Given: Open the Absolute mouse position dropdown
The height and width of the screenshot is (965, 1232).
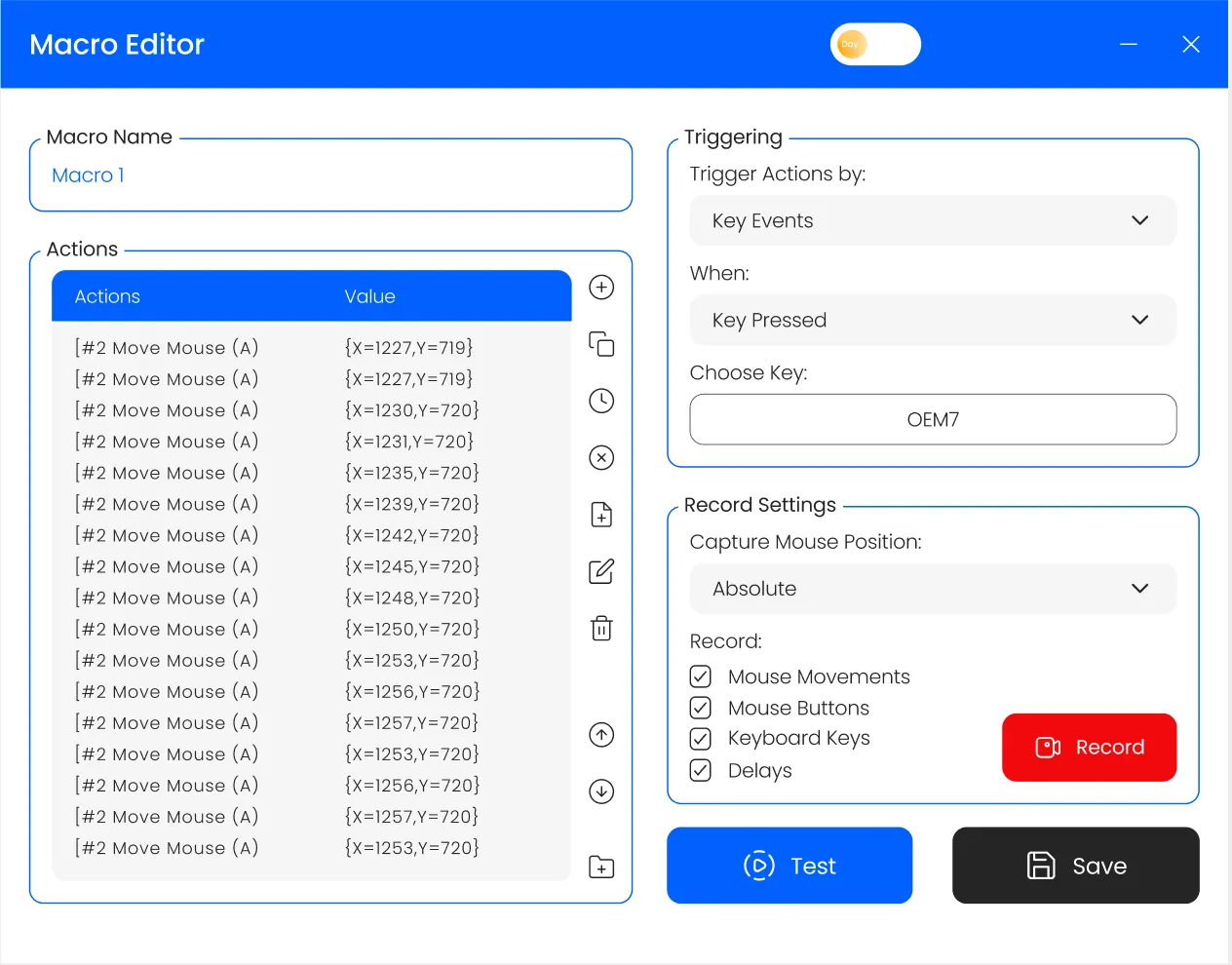Looking at the screenshot, I should point(932,589).
